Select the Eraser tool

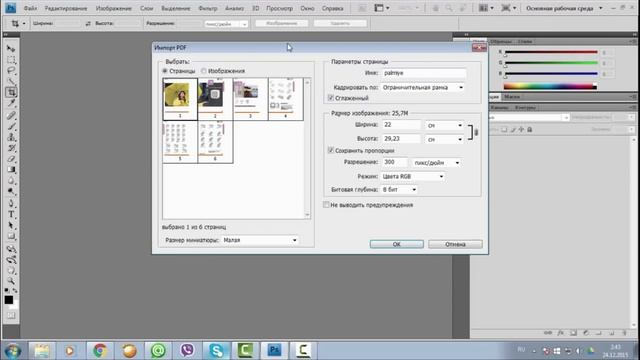tap(11, 159)
